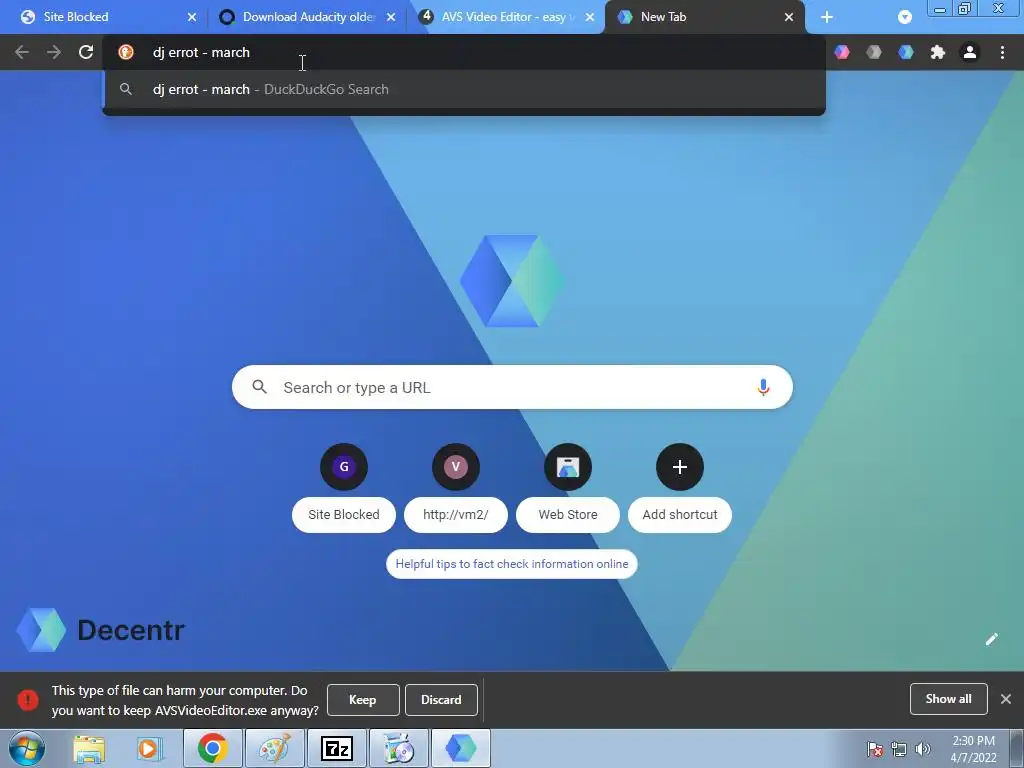Screen dimensions: 1024x768
Task: Switch to the Site Blocked tab
Action: 106,17
